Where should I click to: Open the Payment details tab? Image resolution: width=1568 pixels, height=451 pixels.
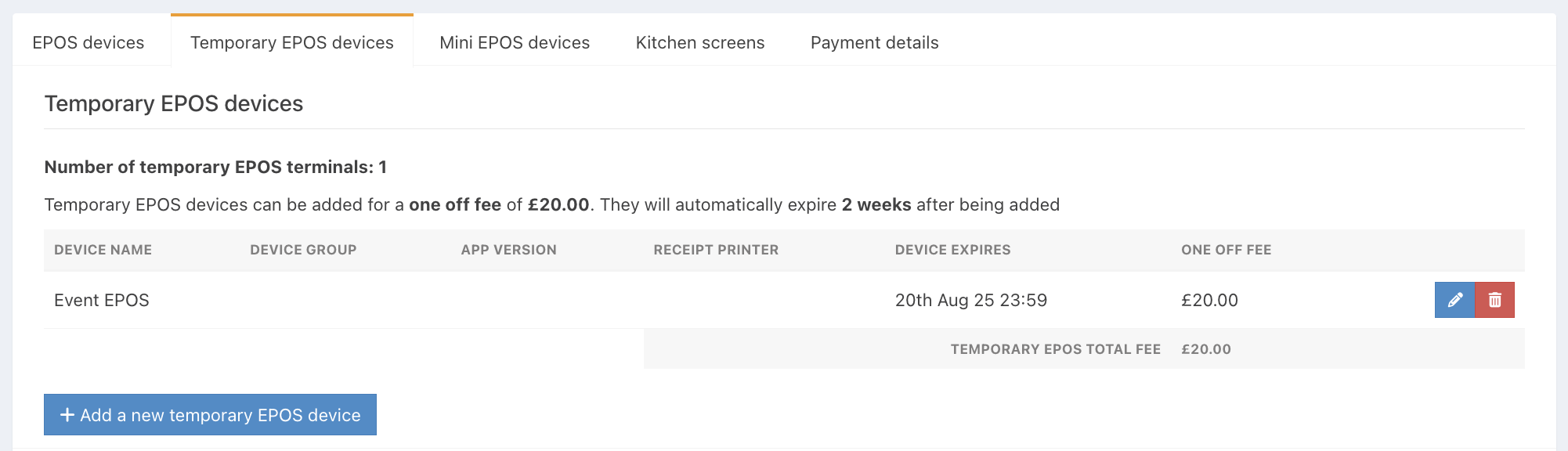point(875,42)
